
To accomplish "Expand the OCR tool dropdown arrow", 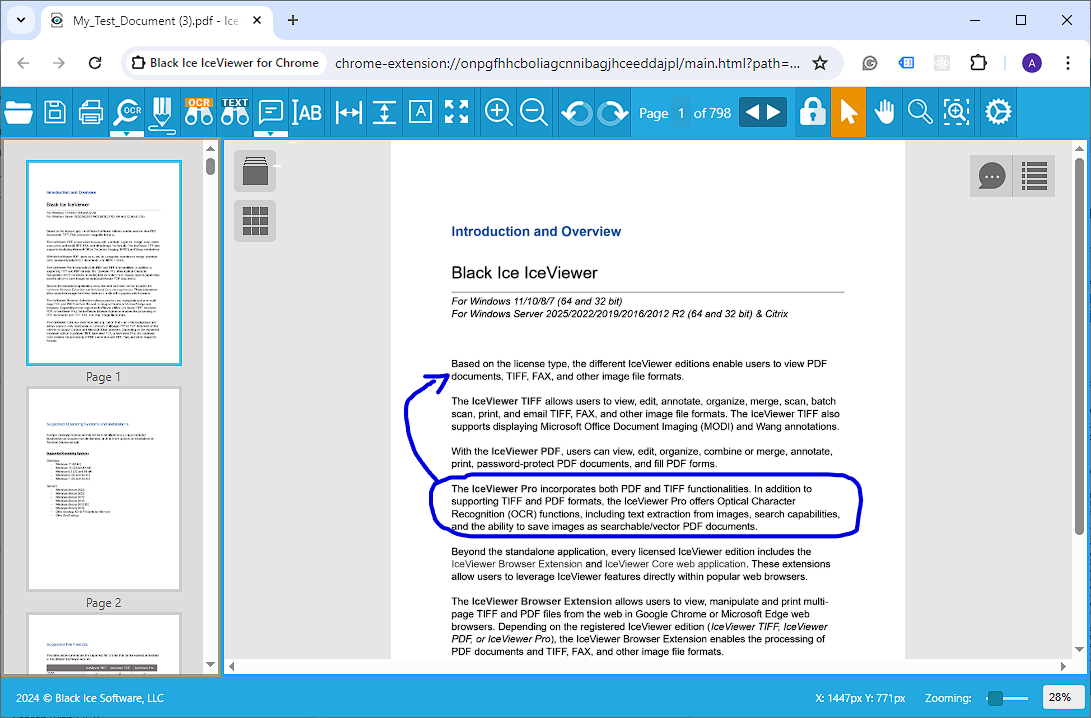I will pyautogui.click(x=127, y=134).
